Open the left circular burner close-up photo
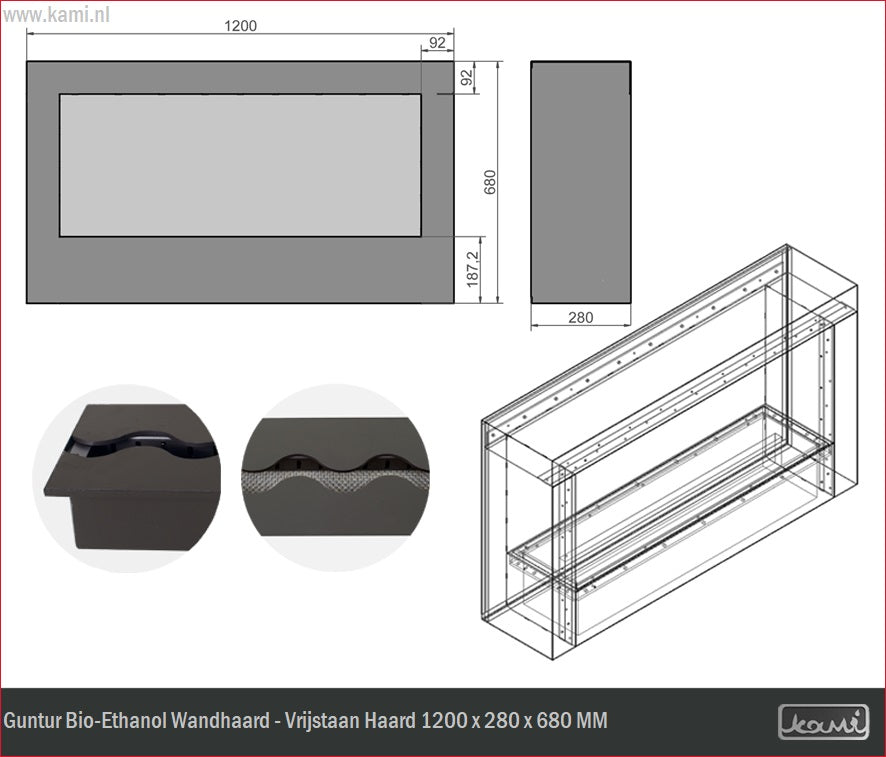The image size is (886, 757). point(127,478)
